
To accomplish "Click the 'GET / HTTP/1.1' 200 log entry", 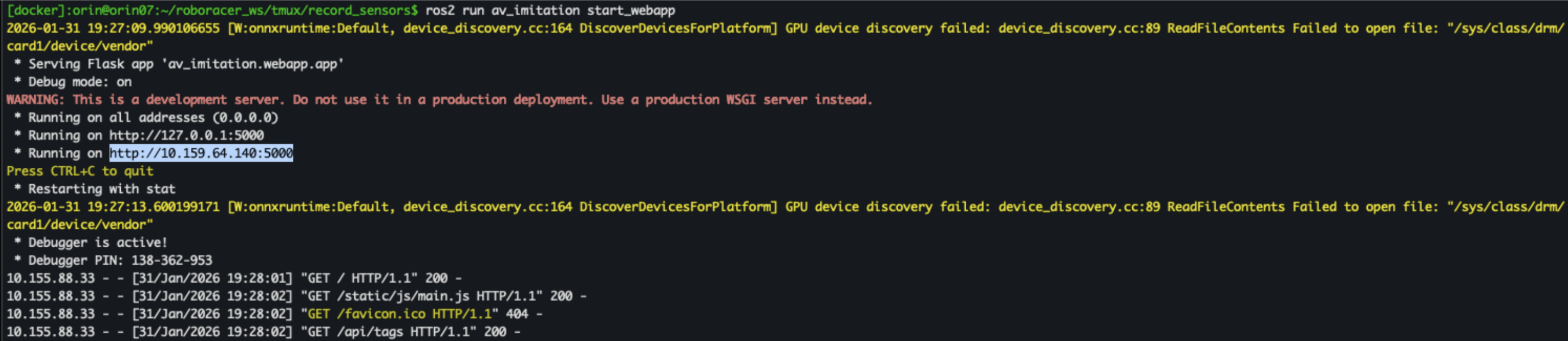I will click(363, 278).
